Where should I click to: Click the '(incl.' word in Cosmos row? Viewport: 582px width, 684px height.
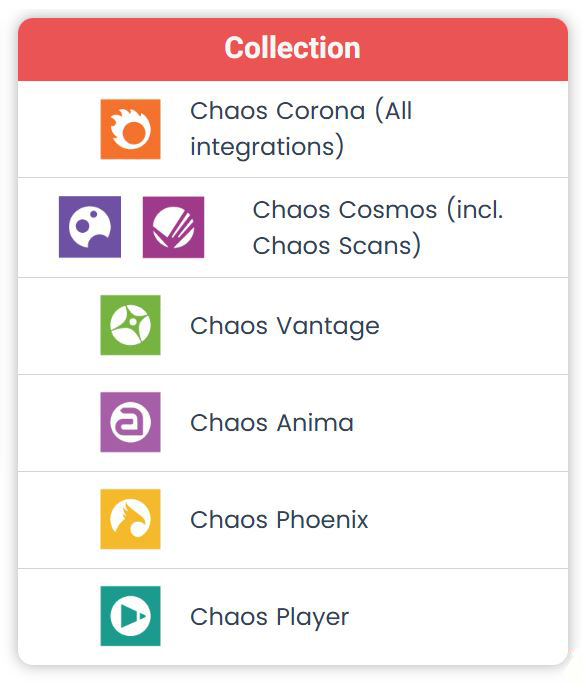[475, 210]
